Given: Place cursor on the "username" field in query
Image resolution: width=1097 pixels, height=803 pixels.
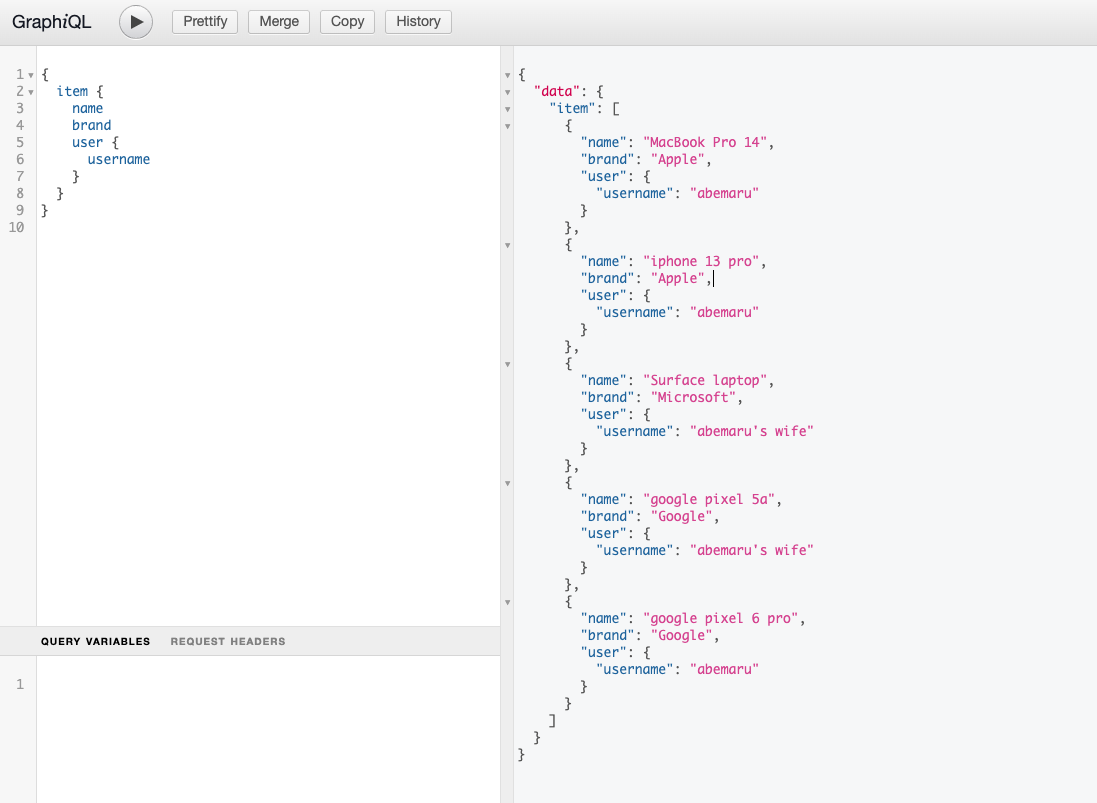Looking at the screenshot, I should tap(119, 159).
